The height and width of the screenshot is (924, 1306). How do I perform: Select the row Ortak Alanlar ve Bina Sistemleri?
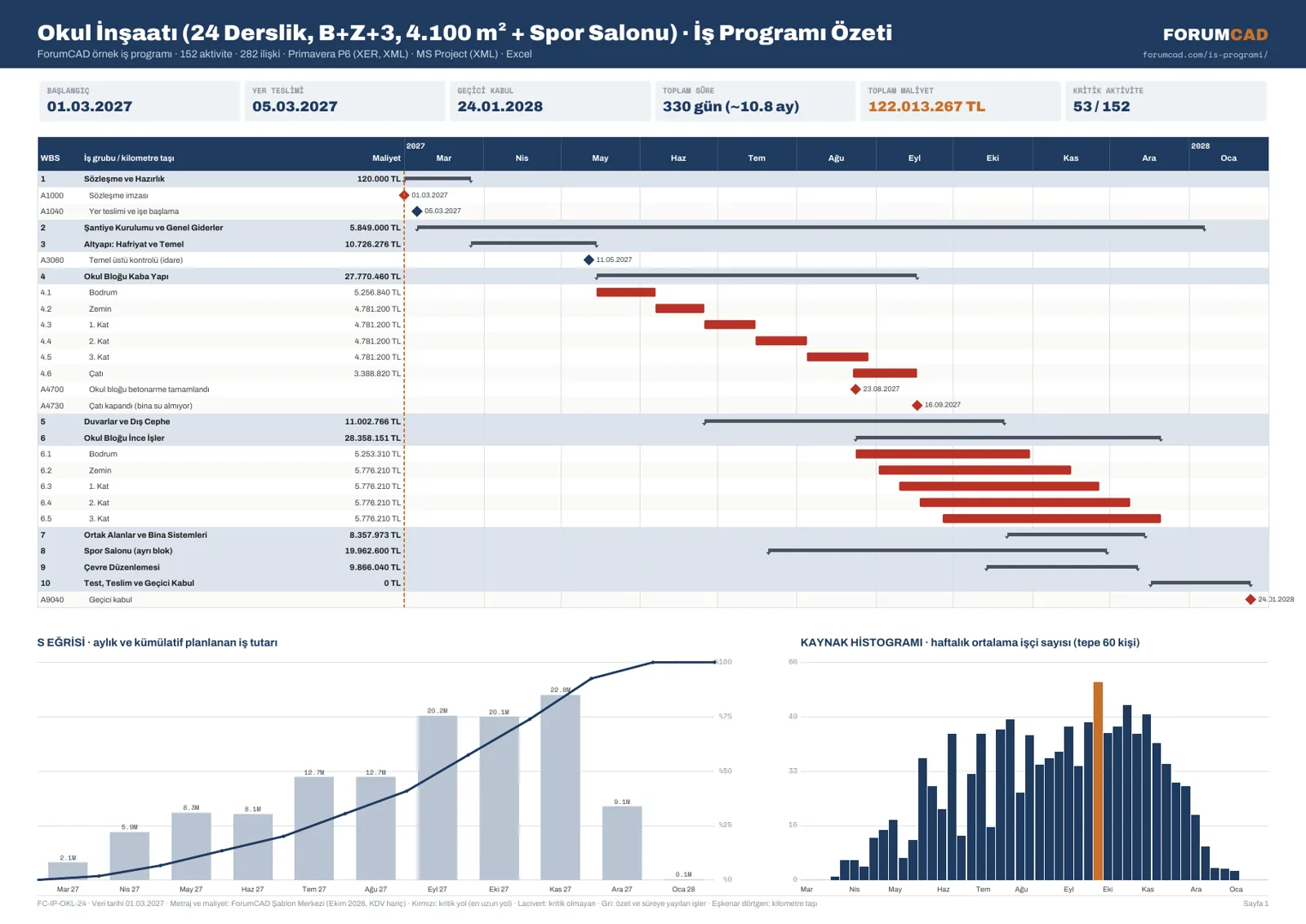(653, 535)
